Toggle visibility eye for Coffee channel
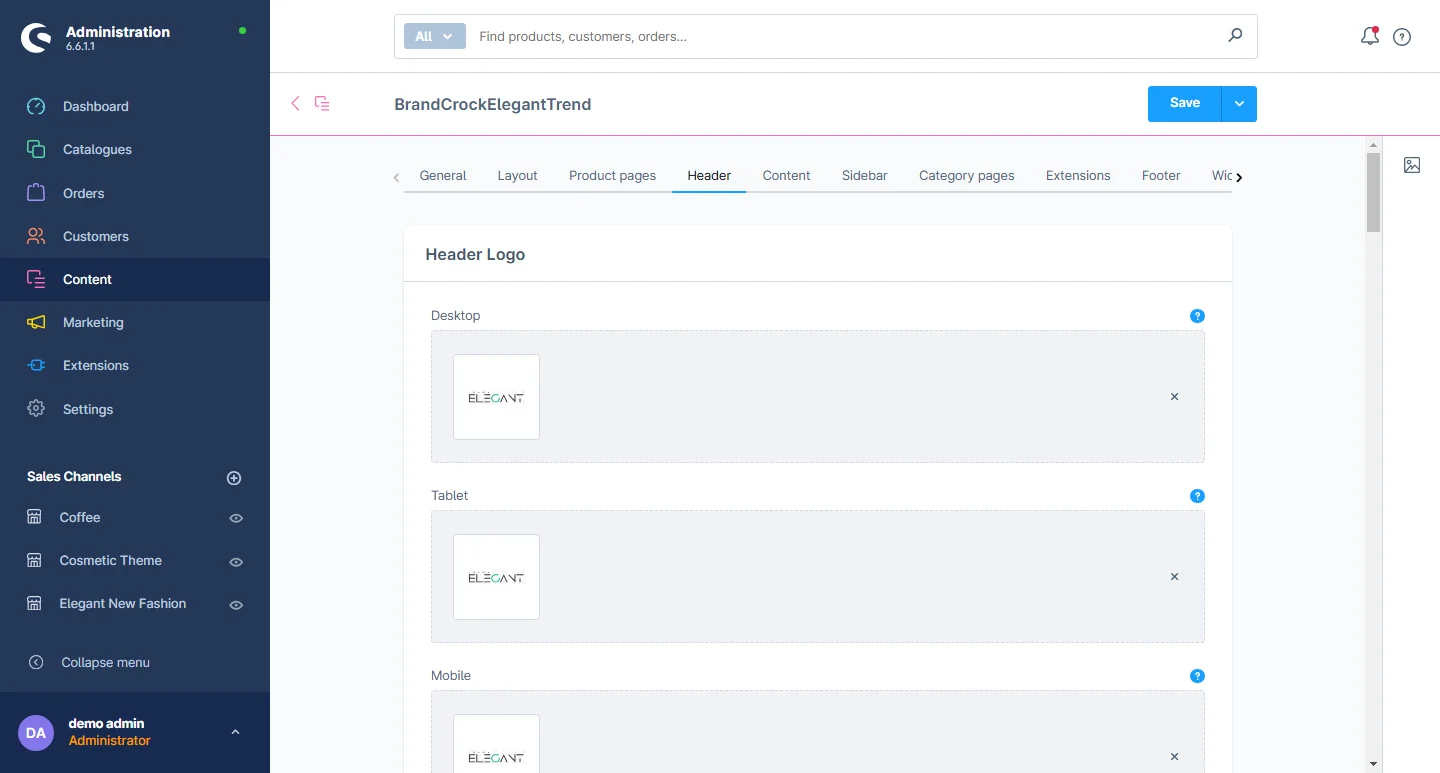 [236, 518]
